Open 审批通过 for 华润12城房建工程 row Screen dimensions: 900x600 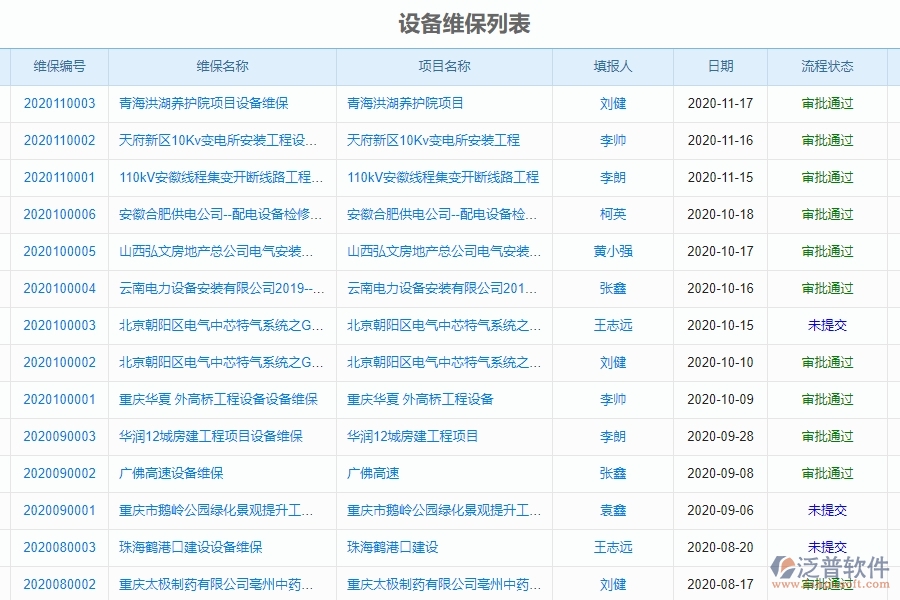[828, 436]
